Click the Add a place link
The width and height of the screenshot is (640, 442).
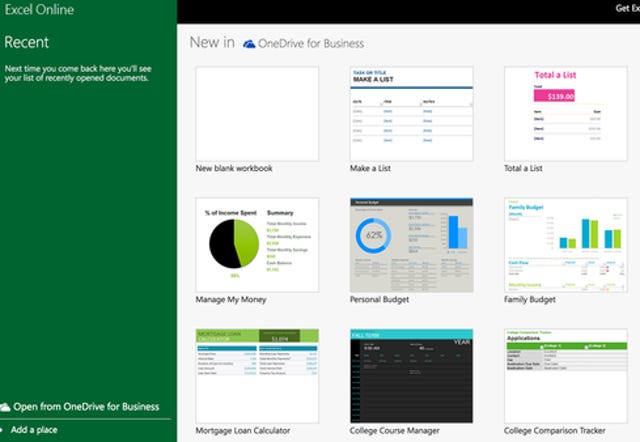point(34,430)
